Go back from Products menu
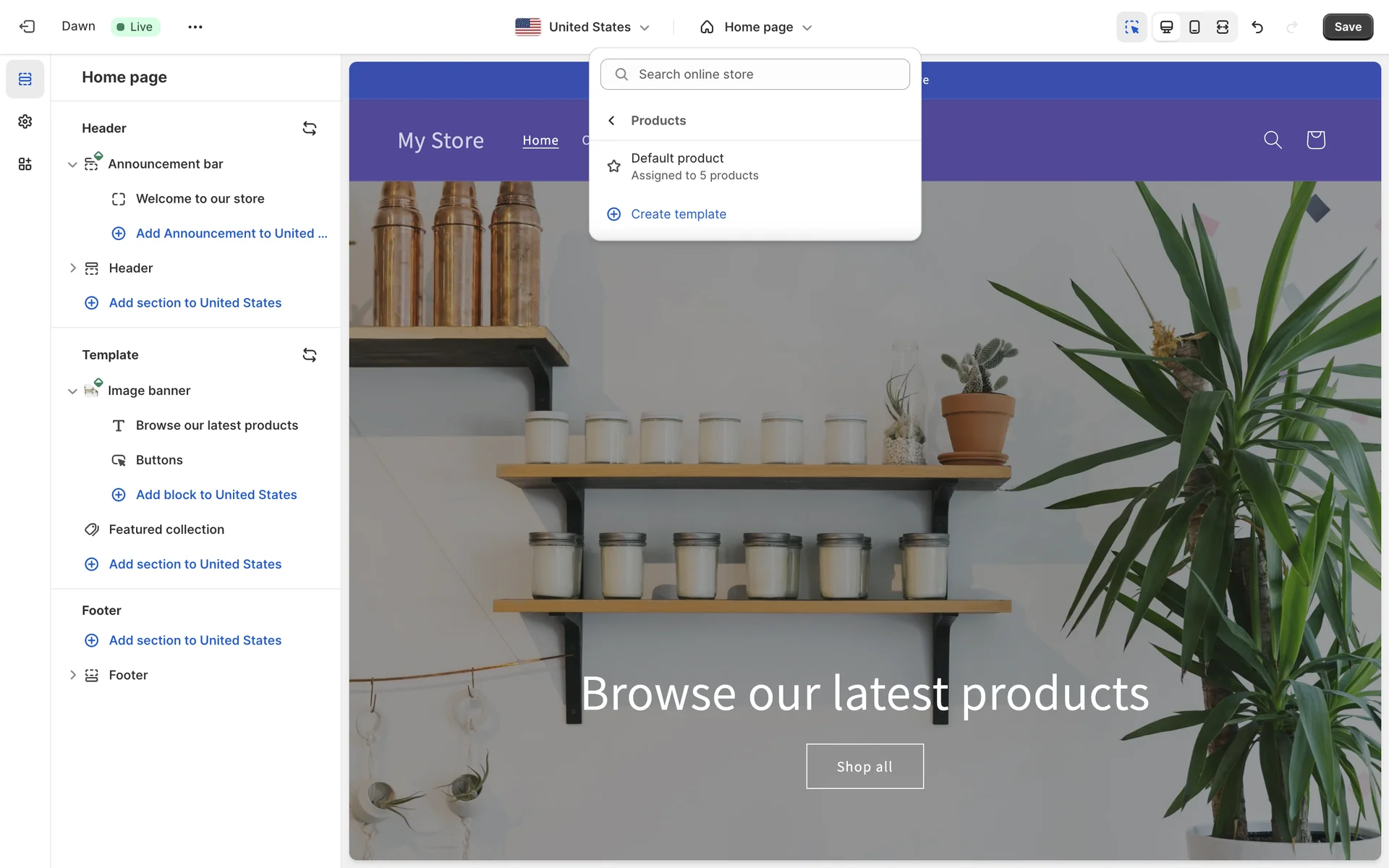This screenshot has width=1389, height=868. tap(612, 121)
